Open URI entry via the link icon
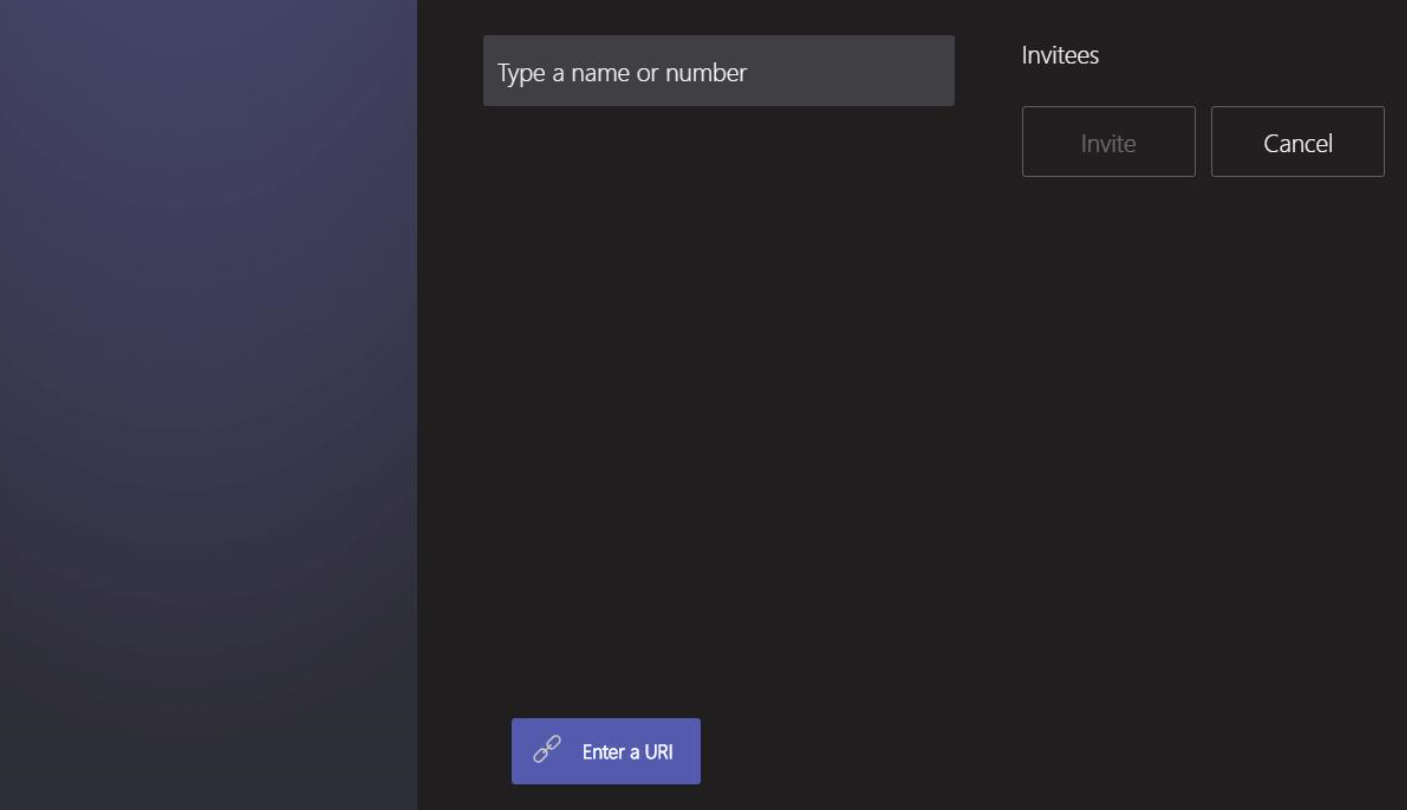1407x810 pixels. coord(547,750)
